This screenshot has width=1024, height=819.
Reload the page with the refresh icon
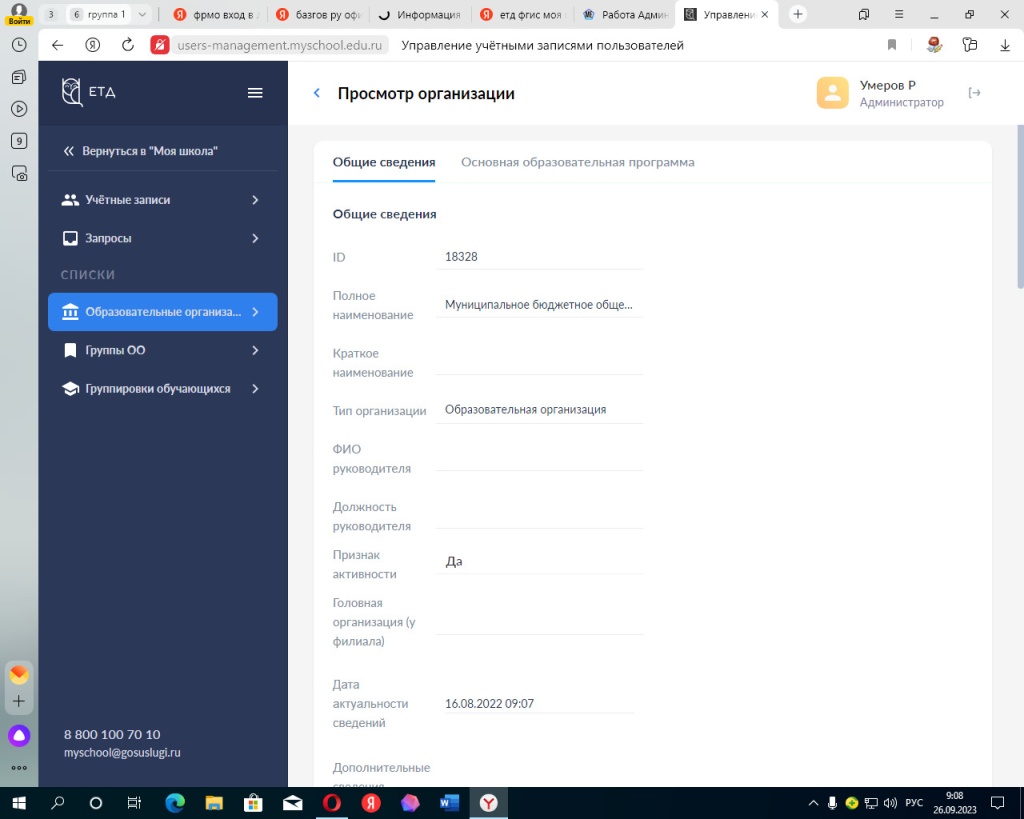click(x=127, y=45)
